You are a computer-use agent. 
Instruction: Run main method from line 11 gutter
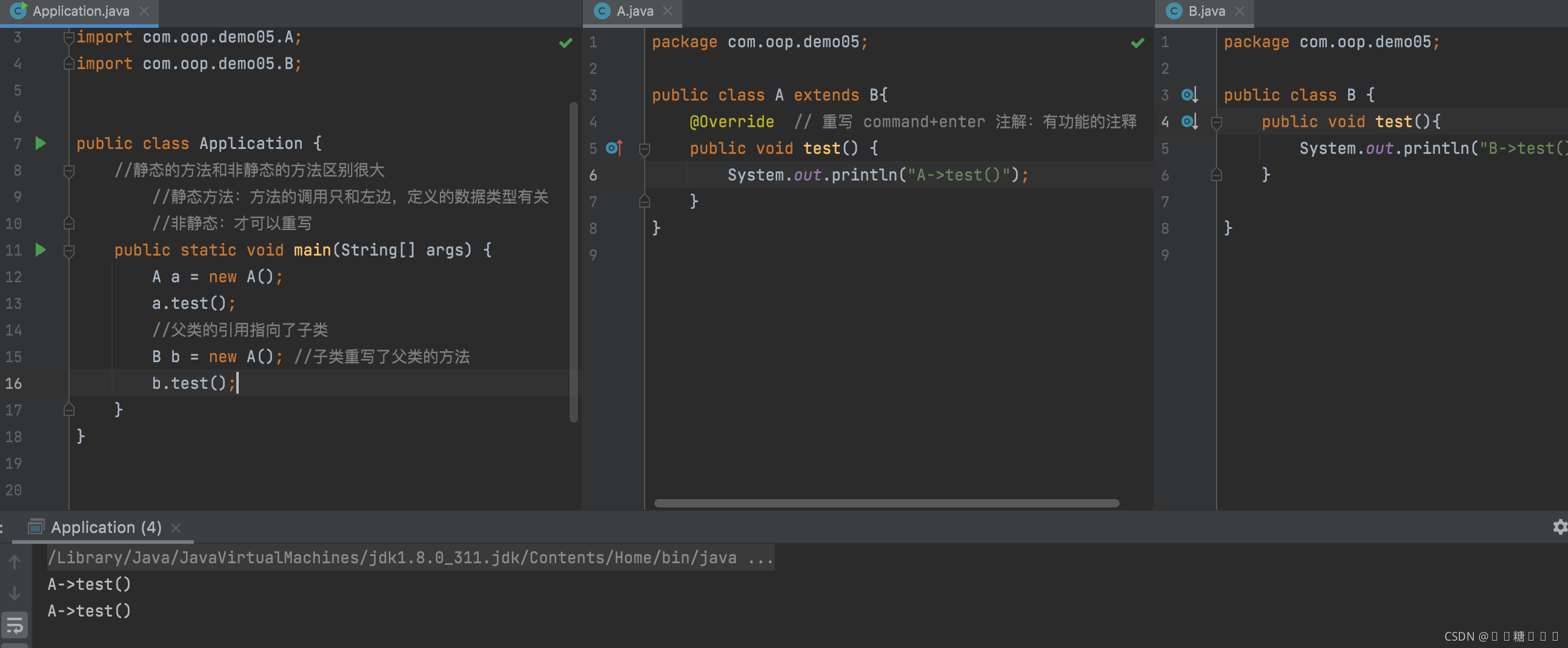(41, 250)
